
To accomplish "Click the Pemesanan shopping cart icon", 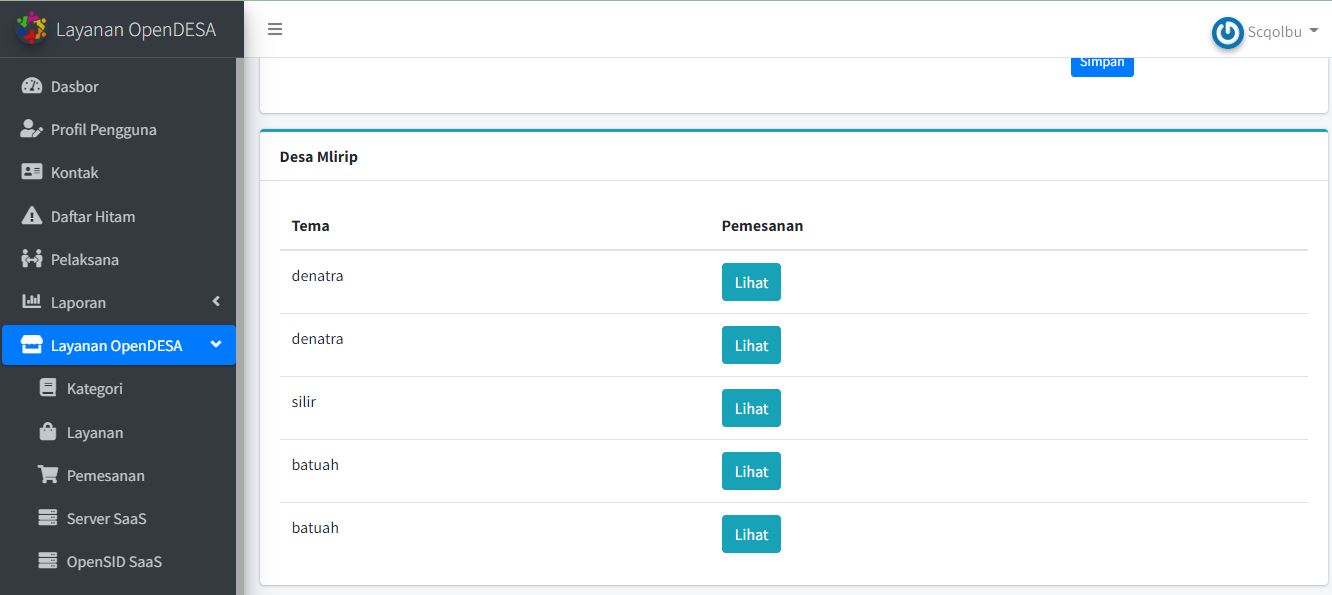I will [x=47, y=475].
